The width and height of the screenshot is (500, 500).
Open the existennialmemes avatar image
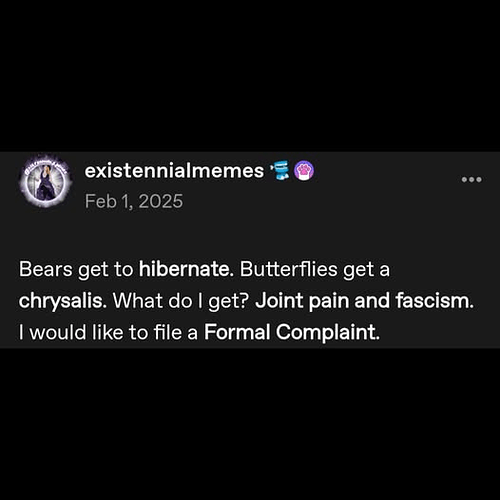tap(45, 181)
